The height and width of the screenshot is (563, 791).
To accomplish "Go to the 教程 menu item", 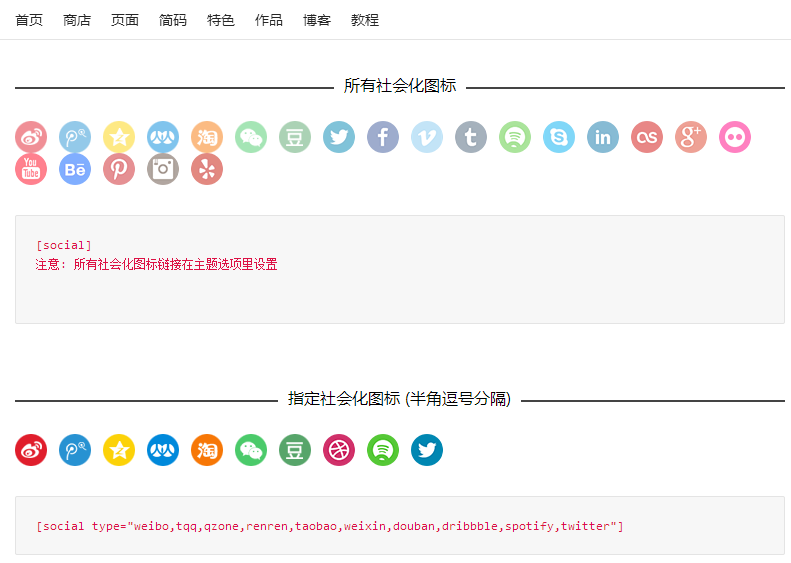I will click(x=365, y=20).
